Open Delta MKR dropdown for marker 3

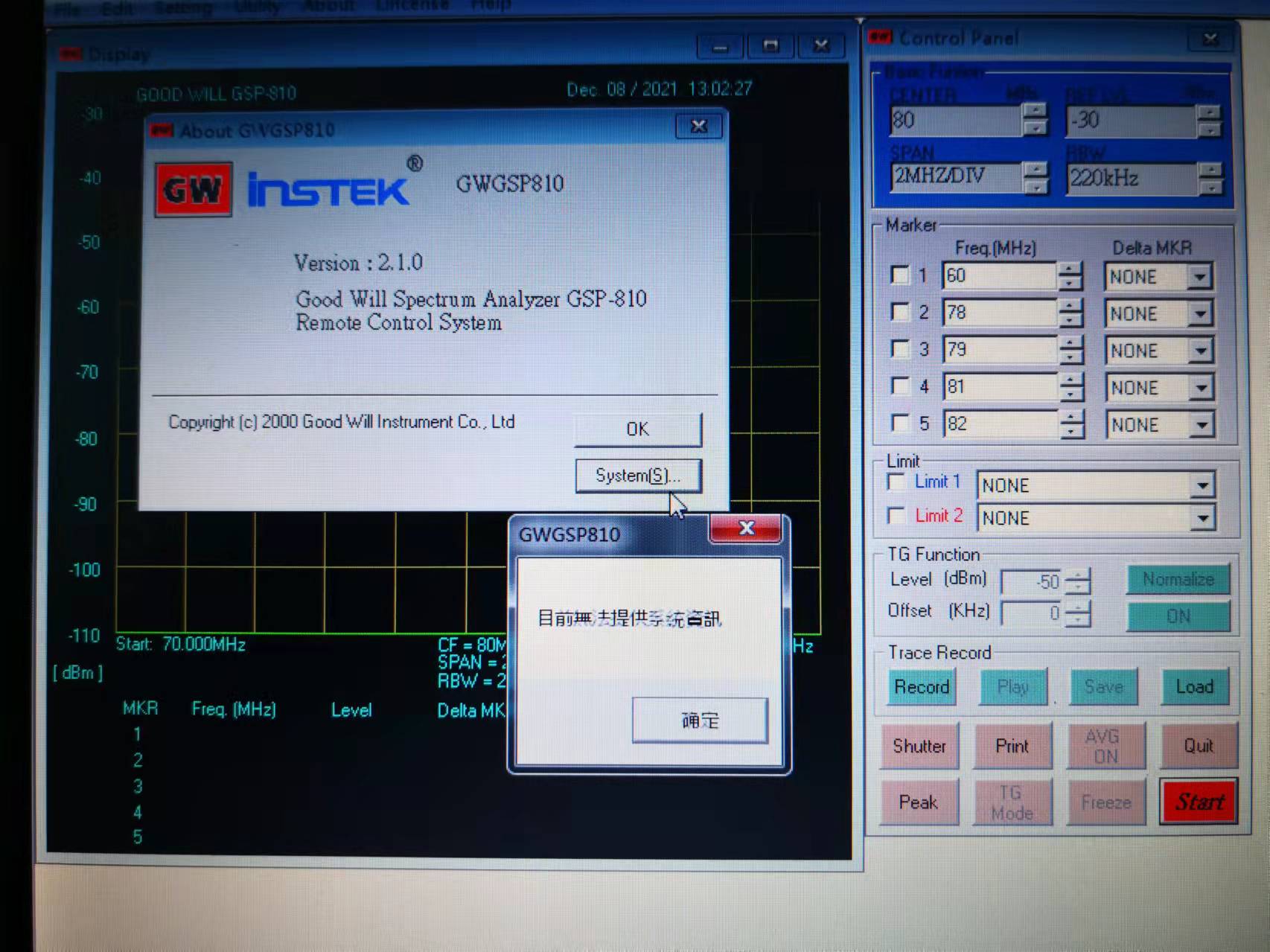pos(1200,351)
